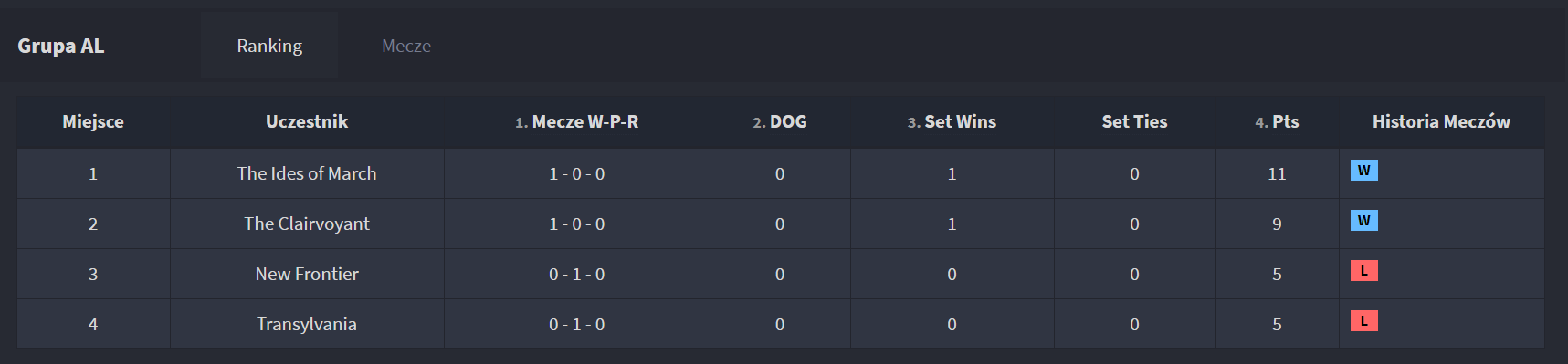Select the Ranking tab
The image size is (1568, 364).
pos(269,46)
